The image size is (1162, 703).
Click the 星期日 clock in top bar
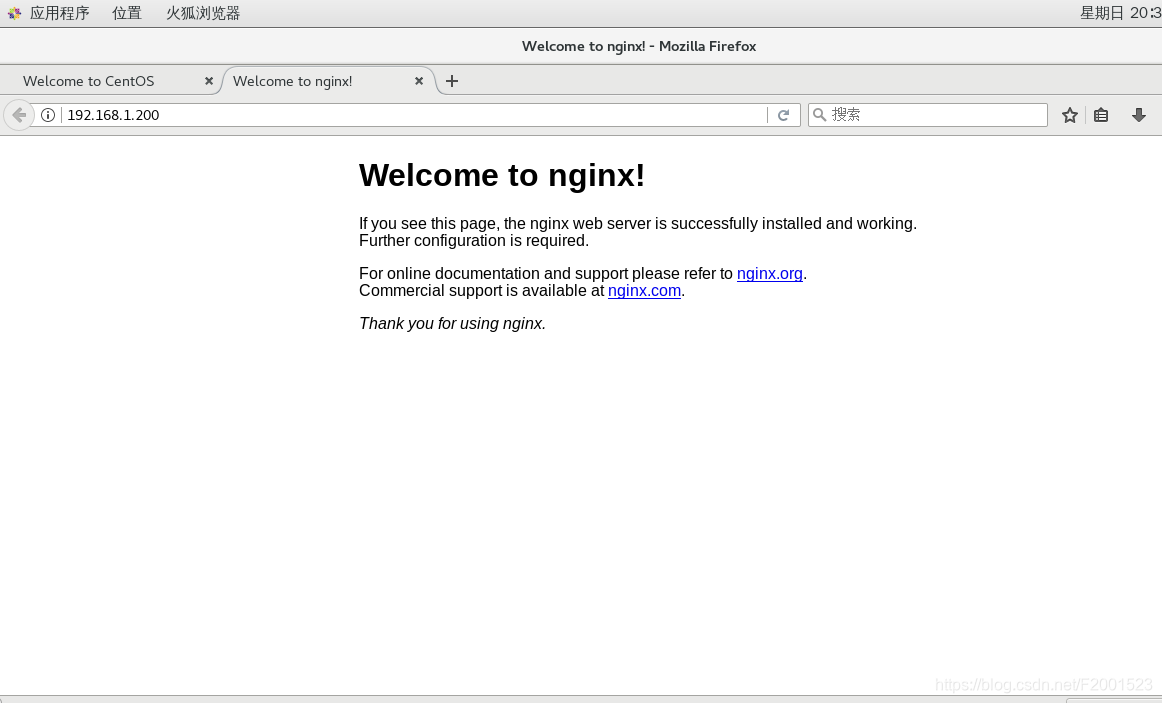[x=1120, y=13]
